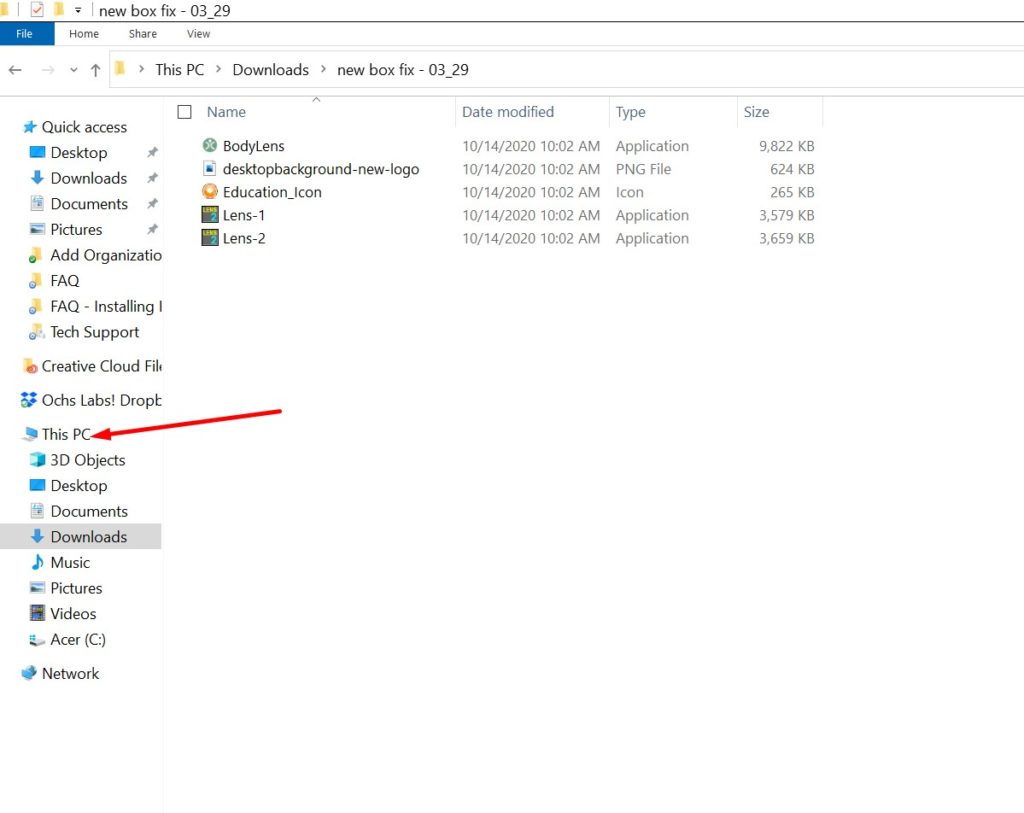This screenshot has width=1024, height=813.
Task: Open Quick Access Toolbar customize dropdown
Action: coord(78,11)
